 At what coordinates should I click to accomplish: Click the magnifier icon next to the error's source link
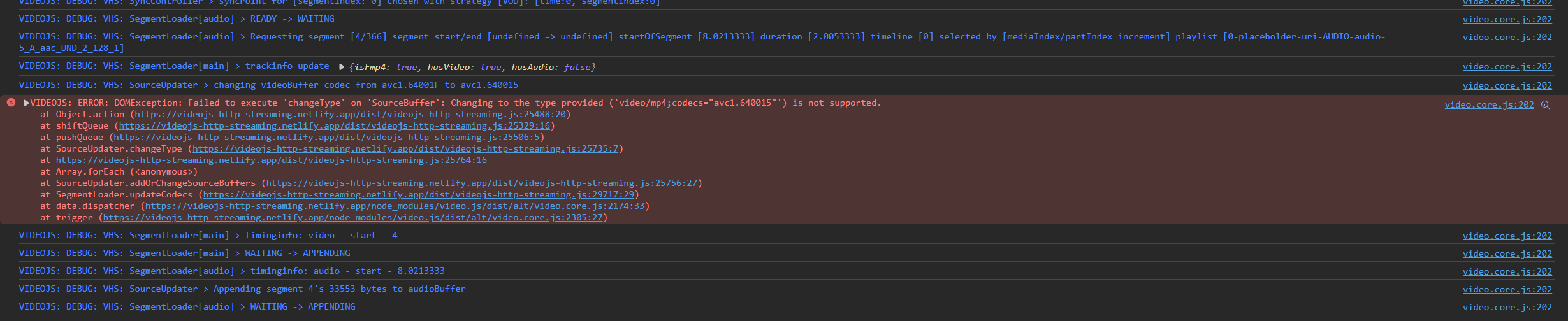click(x=1546, y=105)
